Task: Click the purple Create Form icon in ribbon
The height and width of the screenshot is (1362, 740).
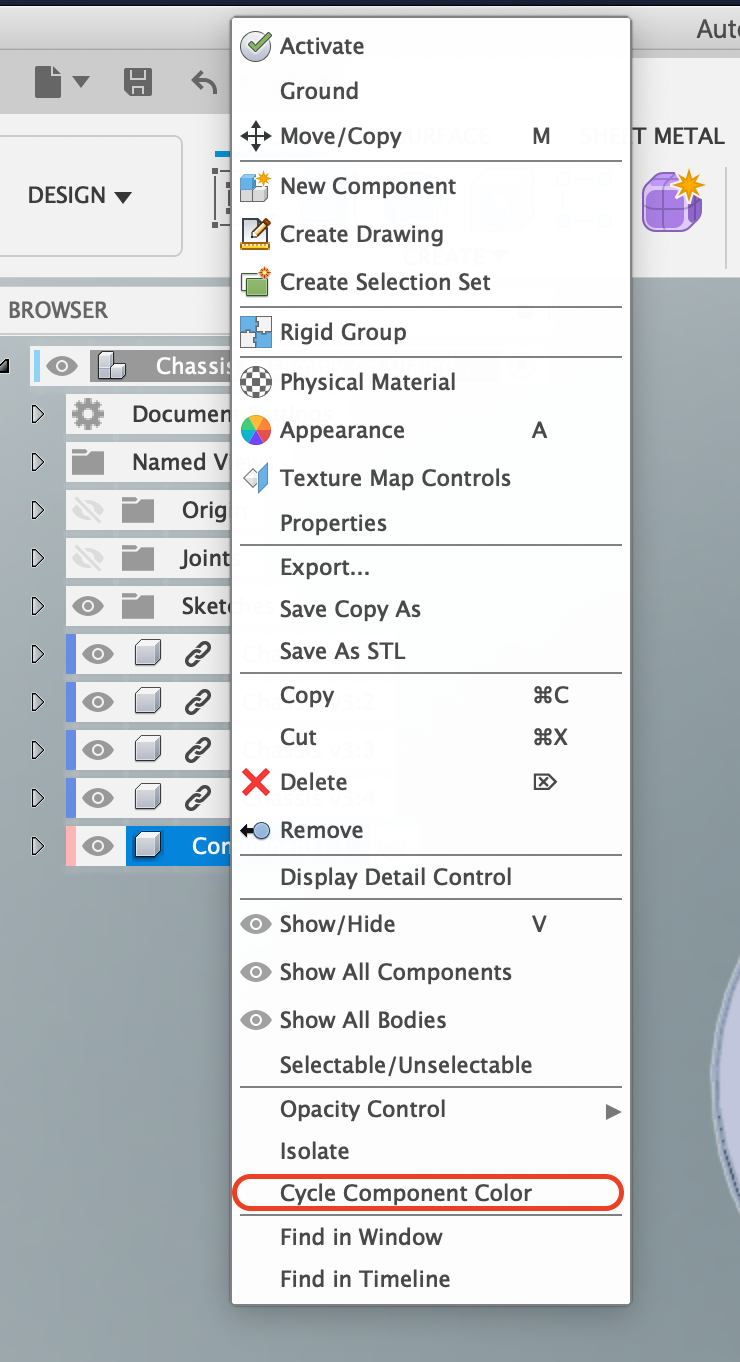Action: [673, 200]
